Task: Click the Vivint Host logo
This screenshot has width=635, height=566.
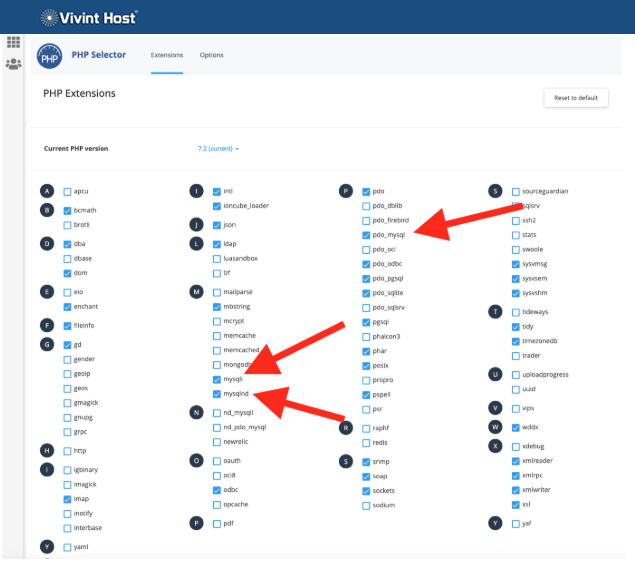Action: (88, 17)
